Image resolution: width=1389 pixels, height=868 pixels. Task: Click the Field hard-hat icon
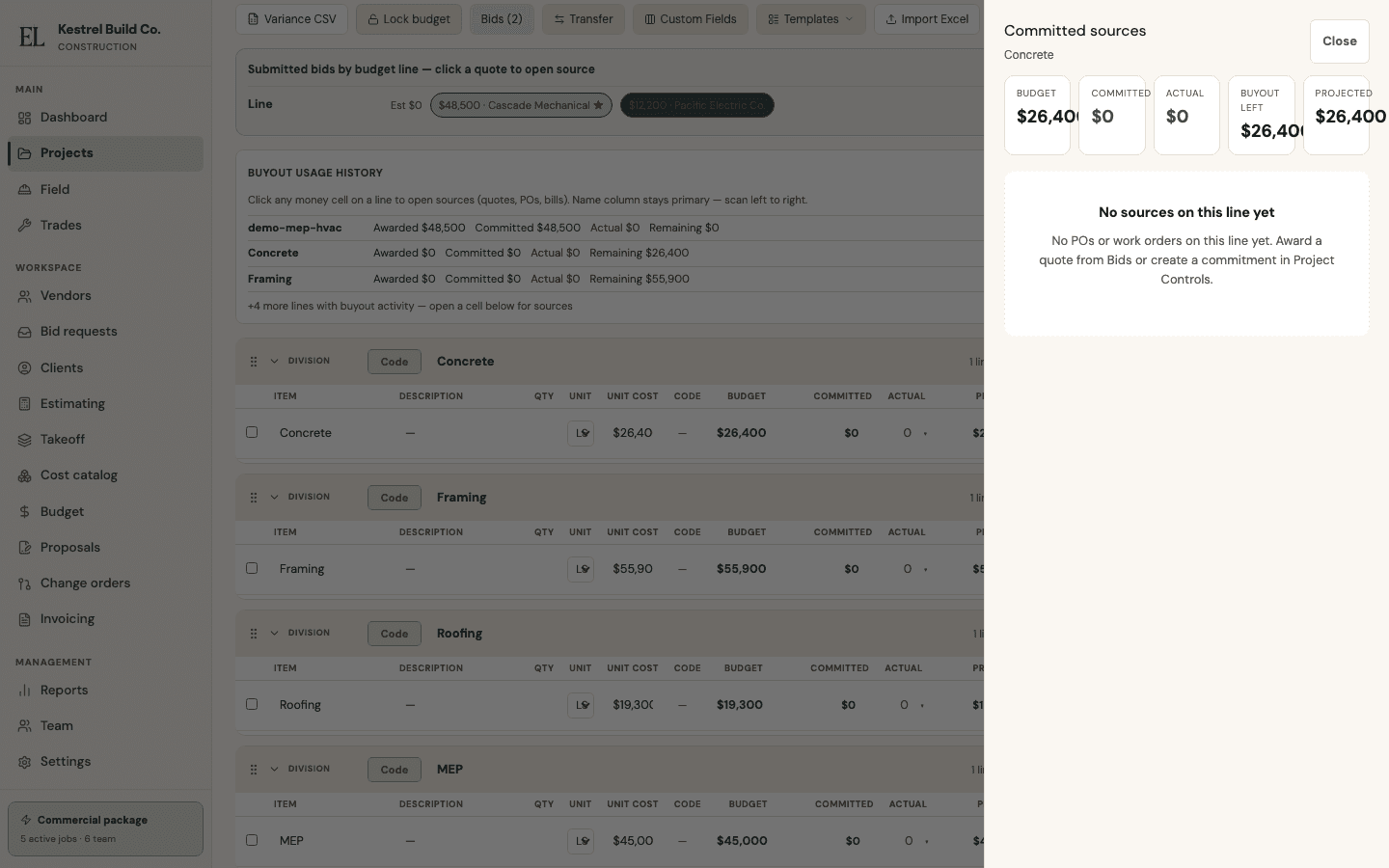(x=25, y=190)
